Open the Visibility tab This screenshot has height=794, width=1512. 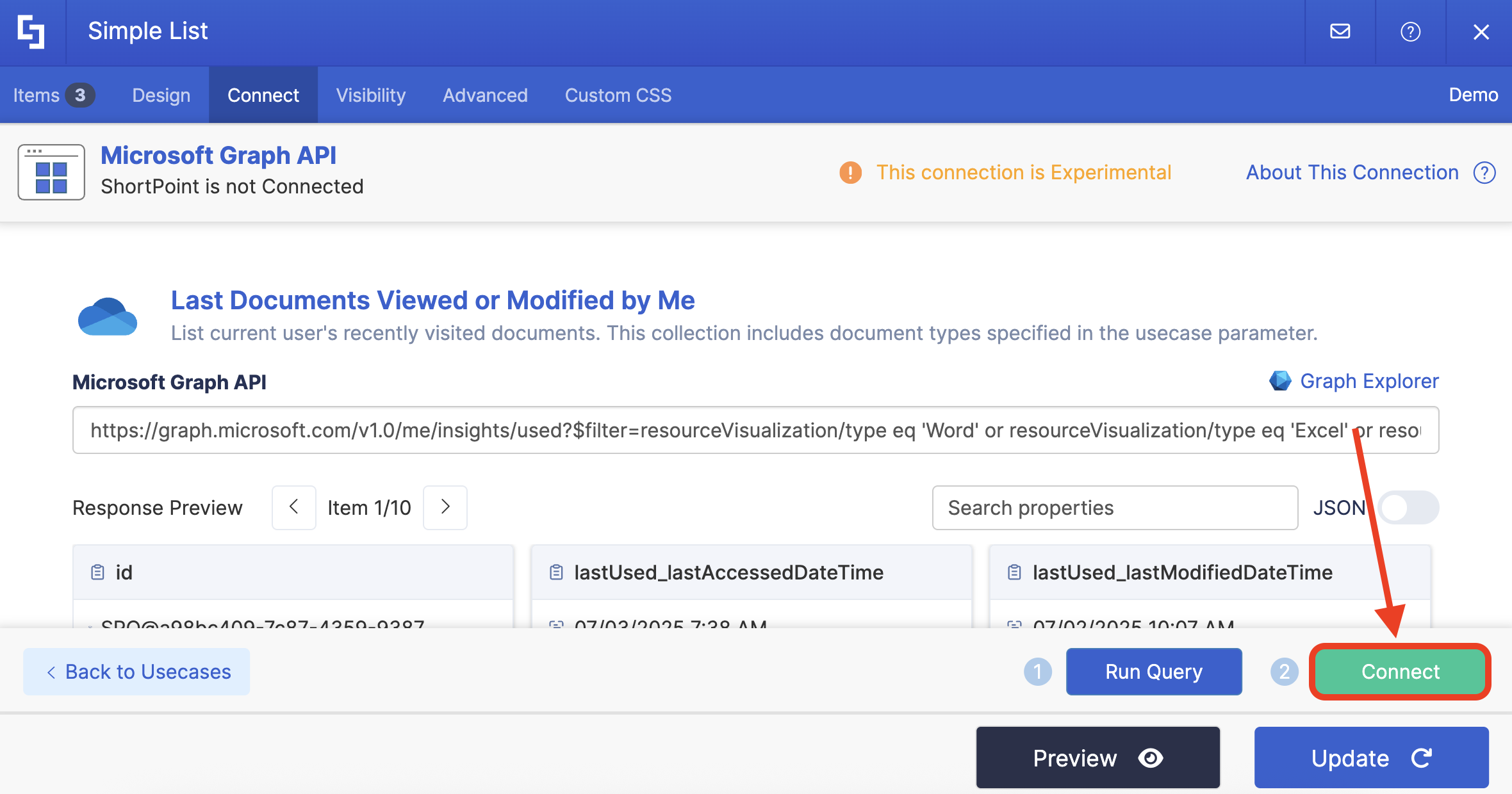[x=370, y=95]
